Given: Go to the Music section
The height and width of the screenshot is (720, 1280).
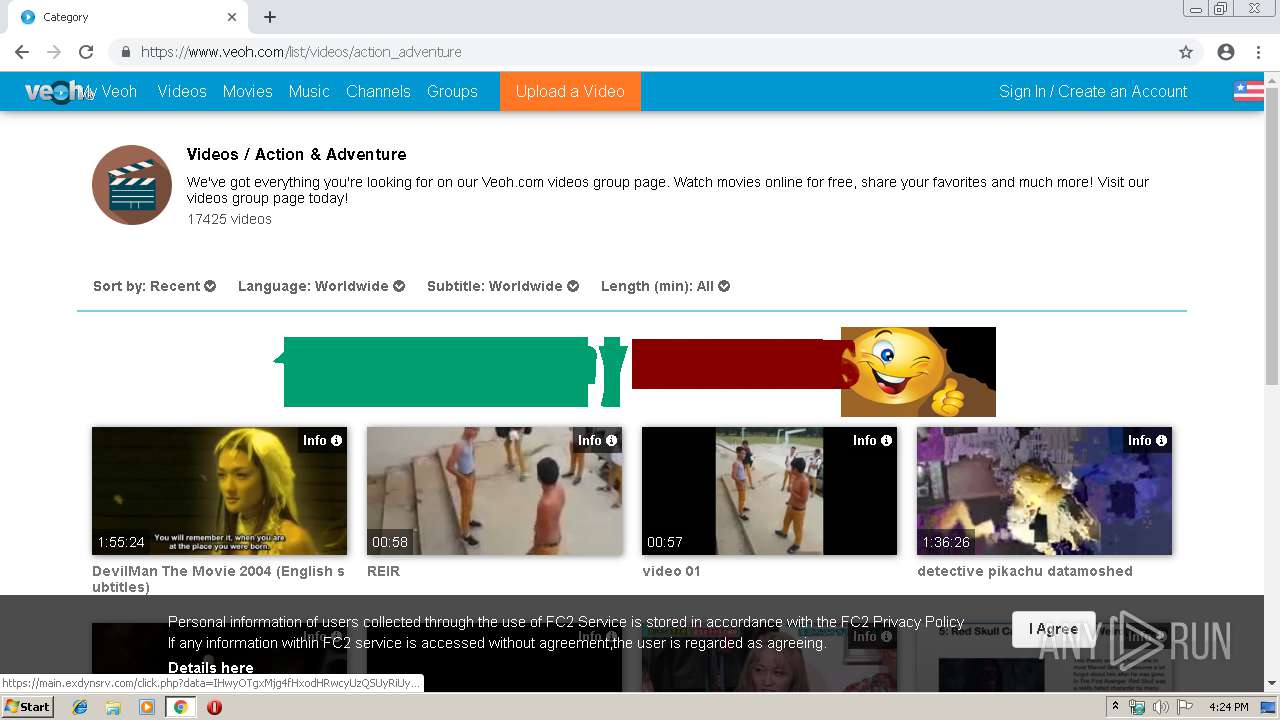Looking at the screenshot, I should pyautogui.click(x=309, y=91).
